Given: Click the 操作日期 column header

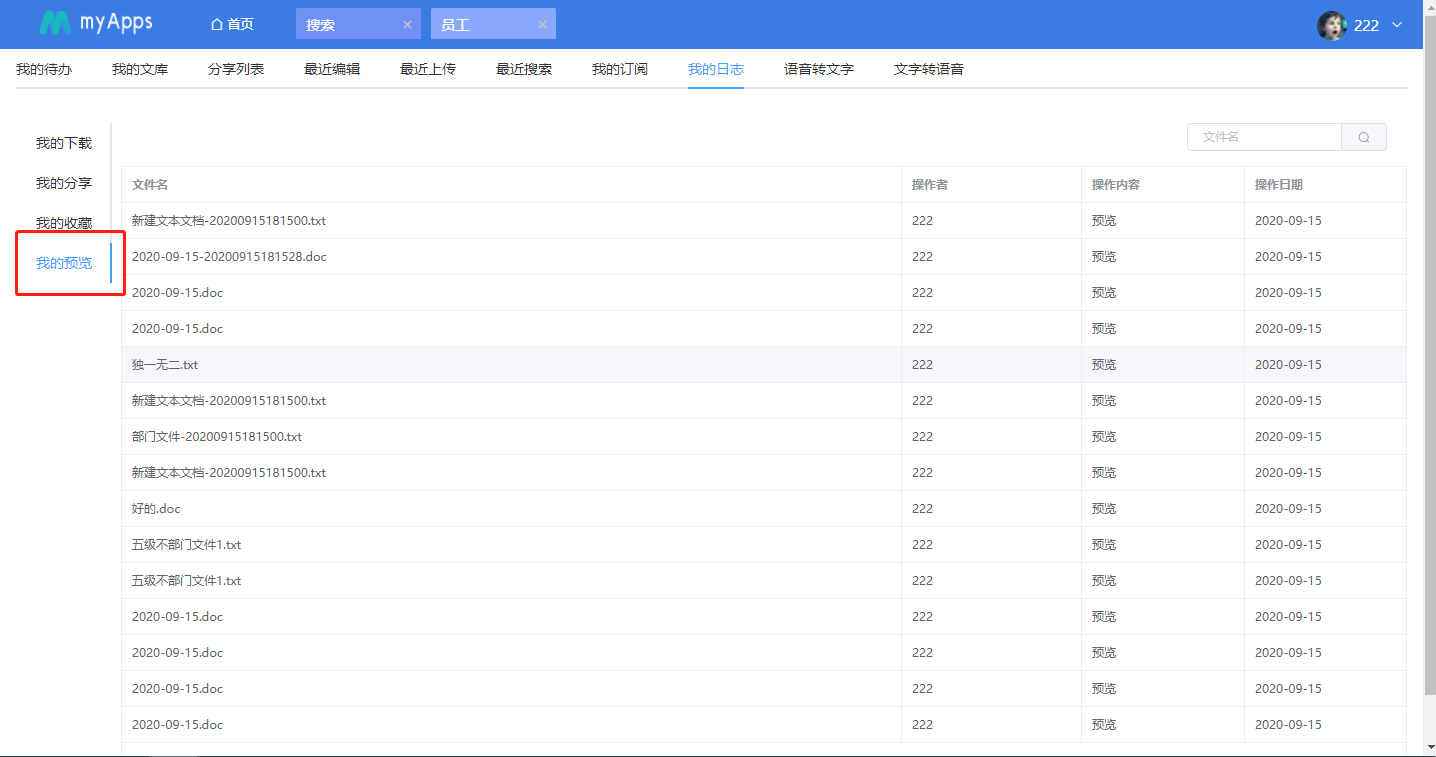Looking at the screenshot, I should [1278, 185].
